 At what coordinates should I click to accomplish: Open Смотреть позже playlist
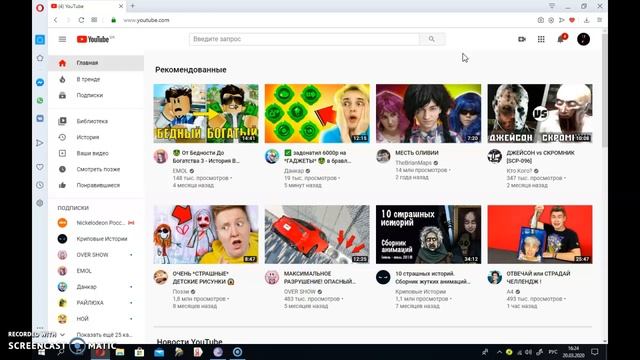(96, 169)
